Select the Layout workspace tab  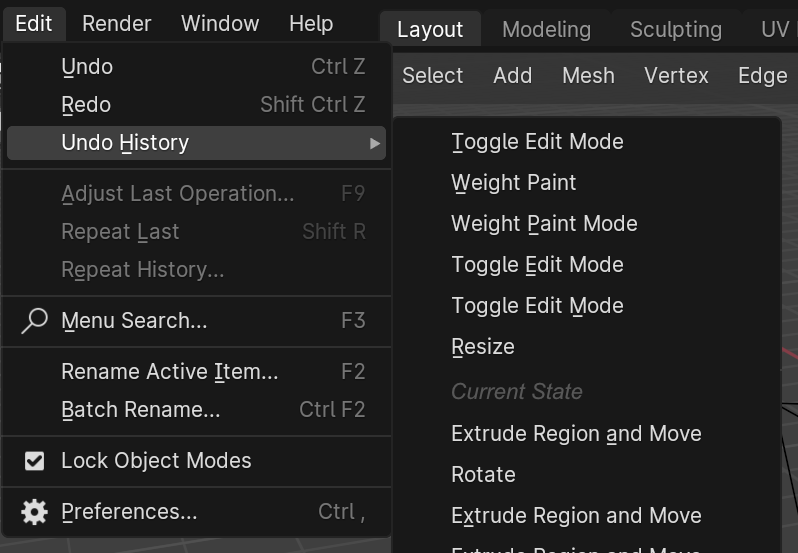(430, 30)
